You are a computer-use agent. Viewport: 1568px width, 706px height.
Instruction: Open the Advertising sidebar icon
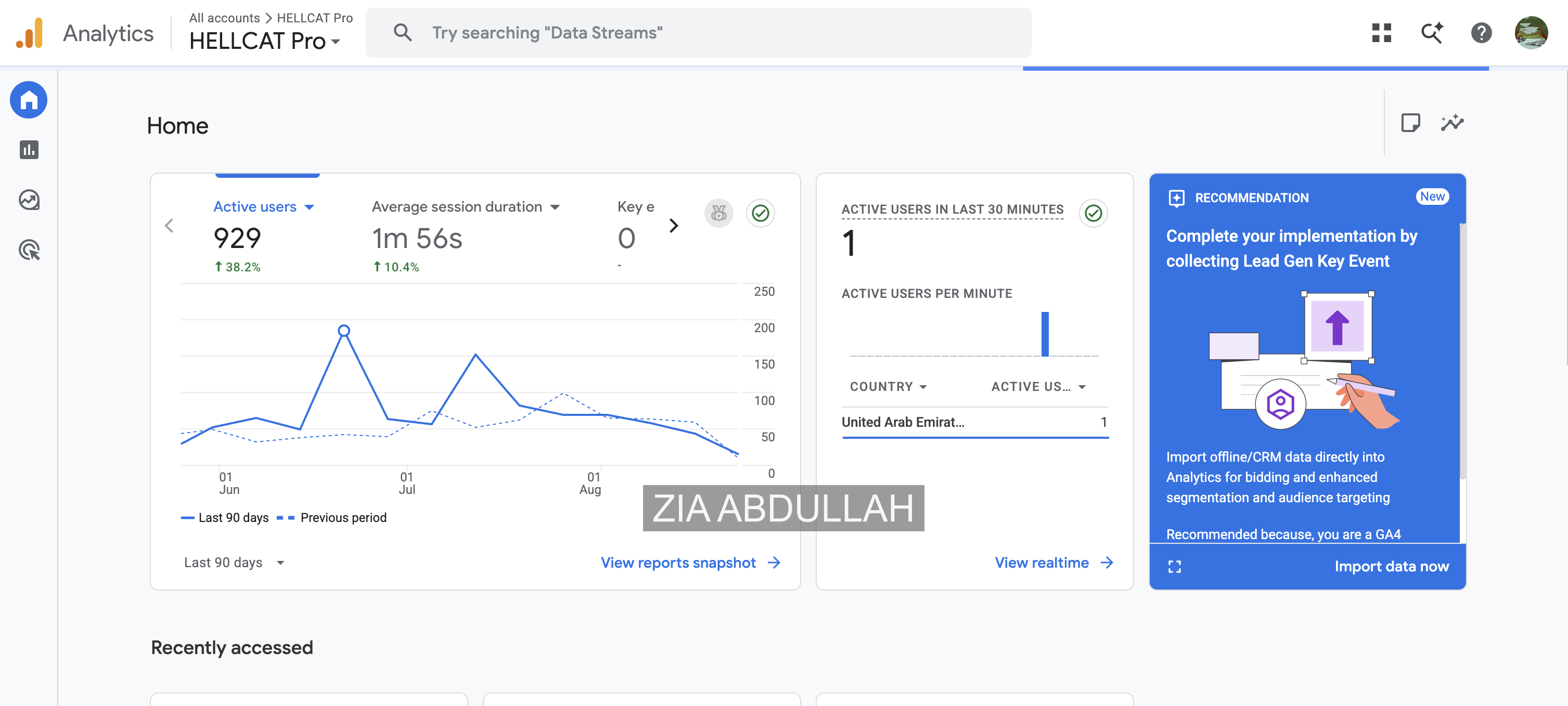[x=29, y=250]
